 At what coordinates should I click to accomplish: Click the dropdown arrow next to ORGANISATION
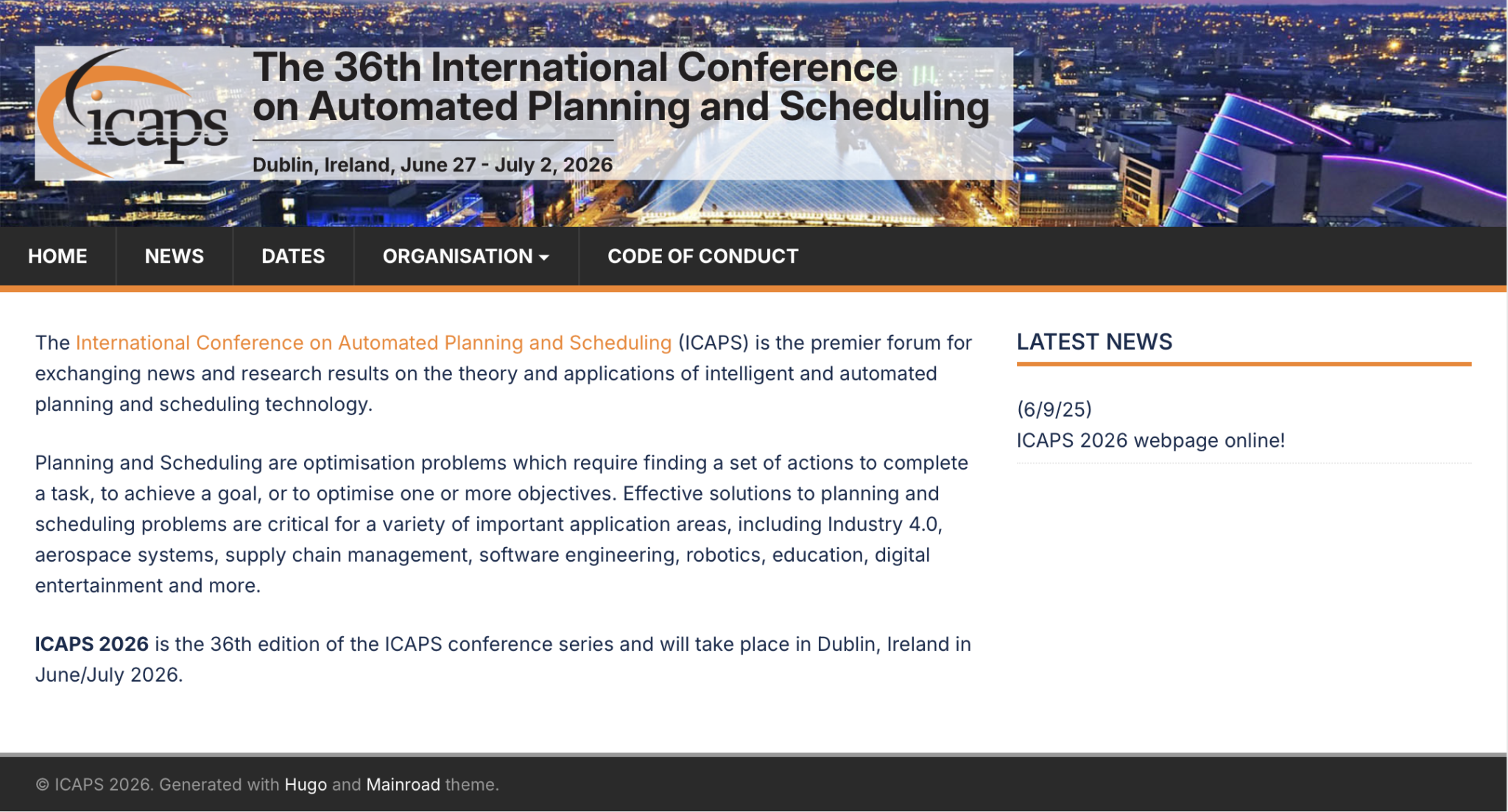tap(543, 257)
